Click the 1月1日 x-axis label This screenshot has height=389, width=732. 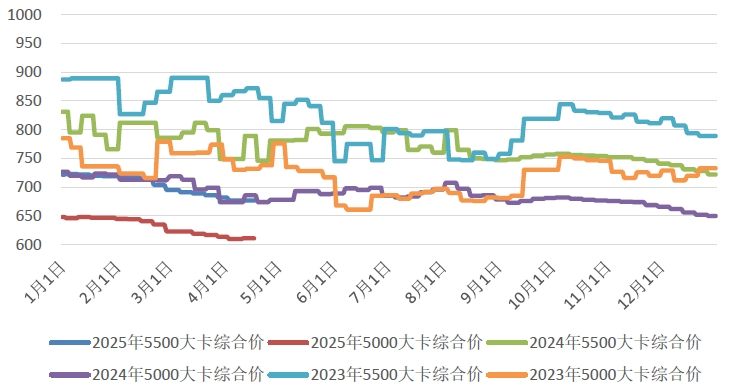tap(45, 283)
